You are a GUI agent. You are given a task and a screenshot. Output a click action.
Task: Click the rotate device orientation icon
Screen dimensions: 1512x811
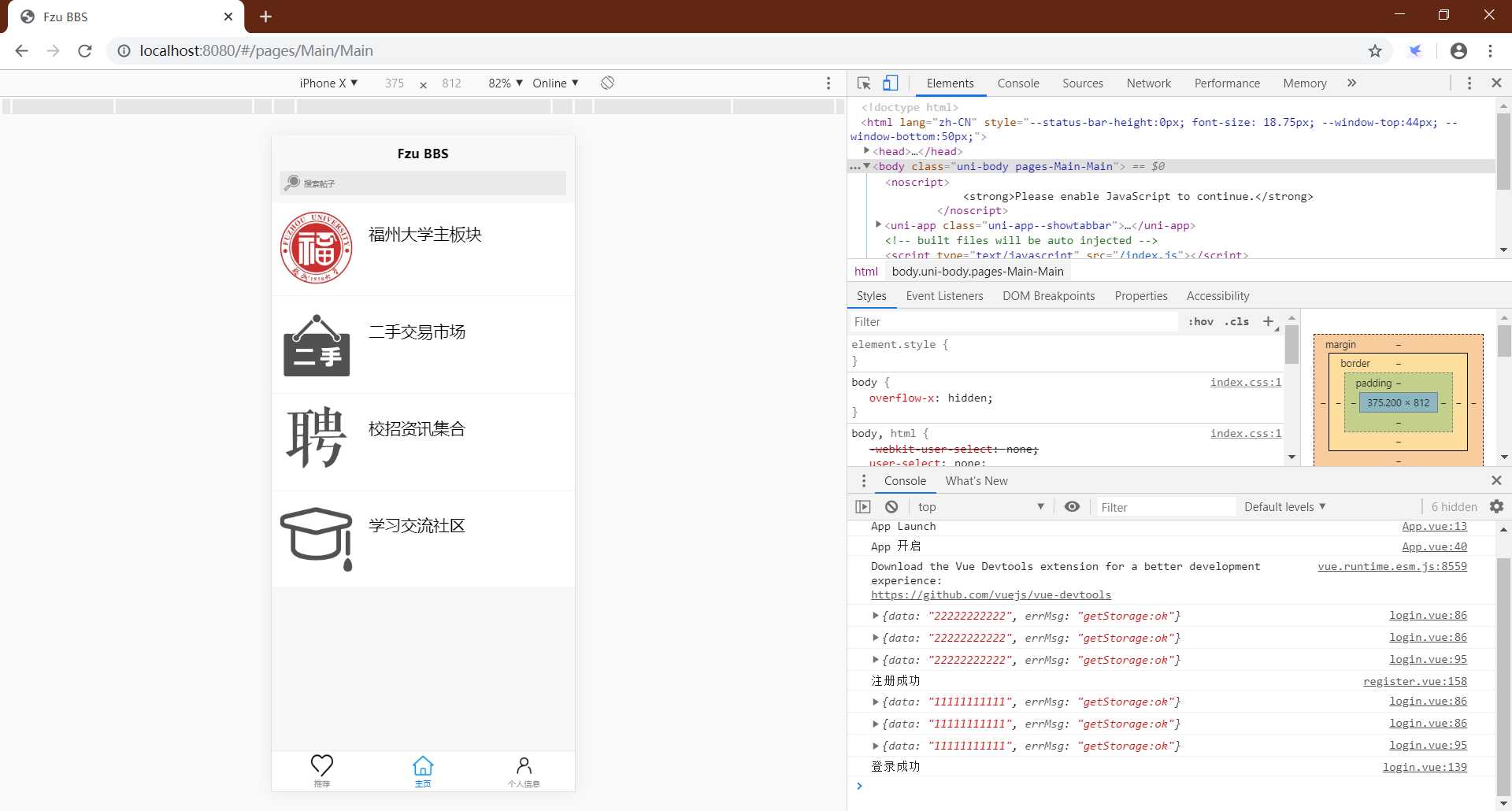pyautogui.click(x=607, y=83)
